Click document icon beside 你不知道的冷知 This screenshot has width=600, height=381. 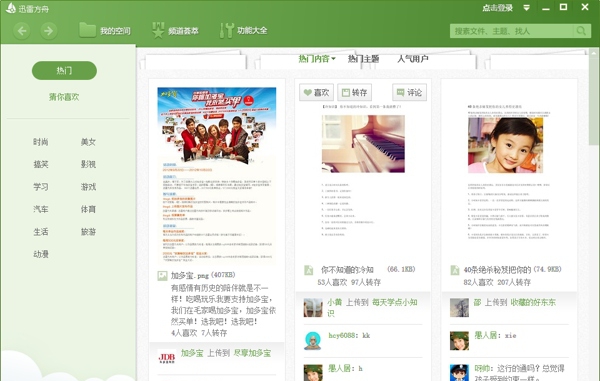pos(308,270)
